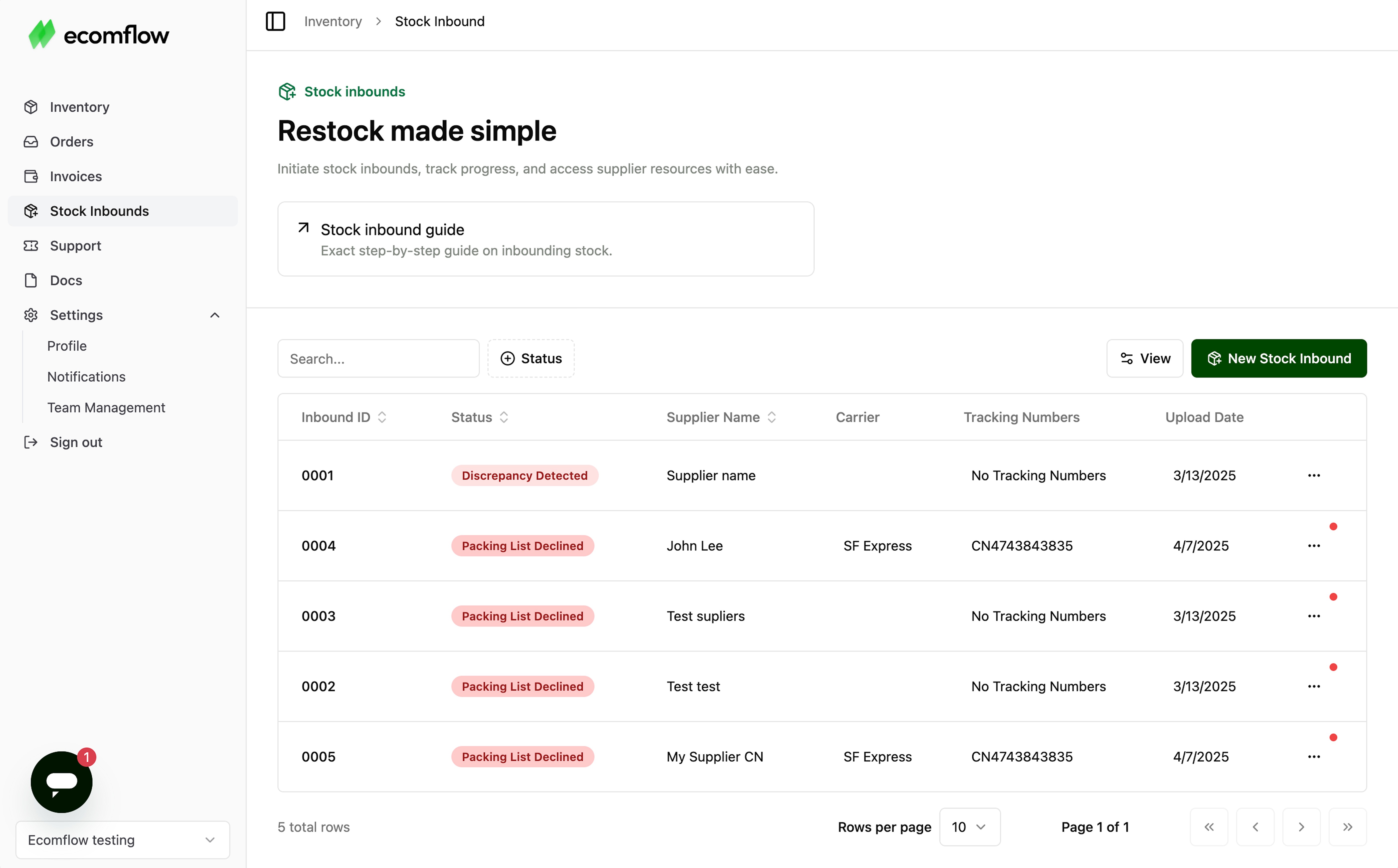1398x868 pixels.
Task: Sort table by Supplier Name column
Action: click(x=721, y=417)
